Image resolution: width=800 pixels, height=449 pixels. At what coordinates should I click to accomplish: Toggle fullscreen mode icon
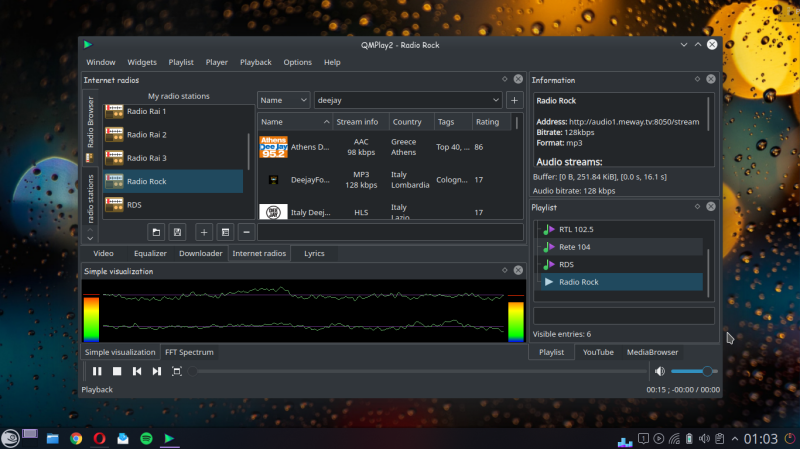(177, 371)
